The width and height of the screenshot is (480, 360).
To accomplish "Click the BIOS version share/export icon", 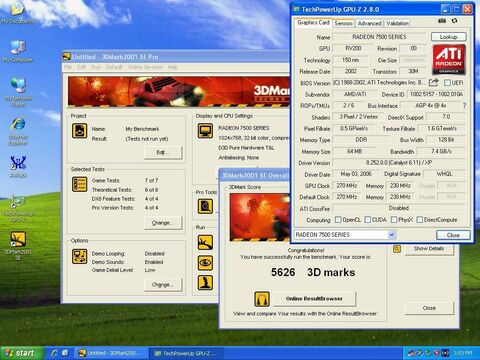I will (x=434, y=82).
